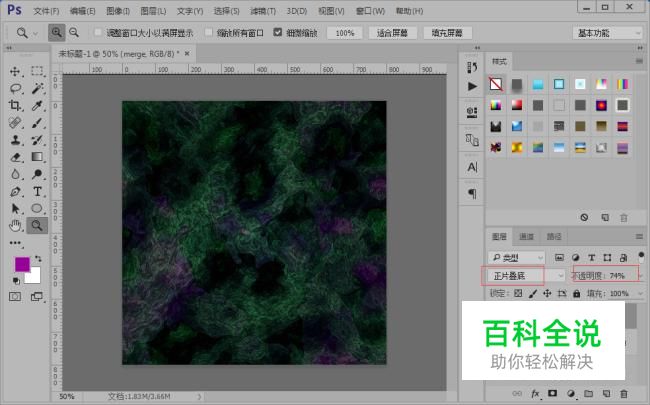The image size is (650, 405).
Task: Select the Eraser tool
Action: pyautogui.click(x=15, y=157)
